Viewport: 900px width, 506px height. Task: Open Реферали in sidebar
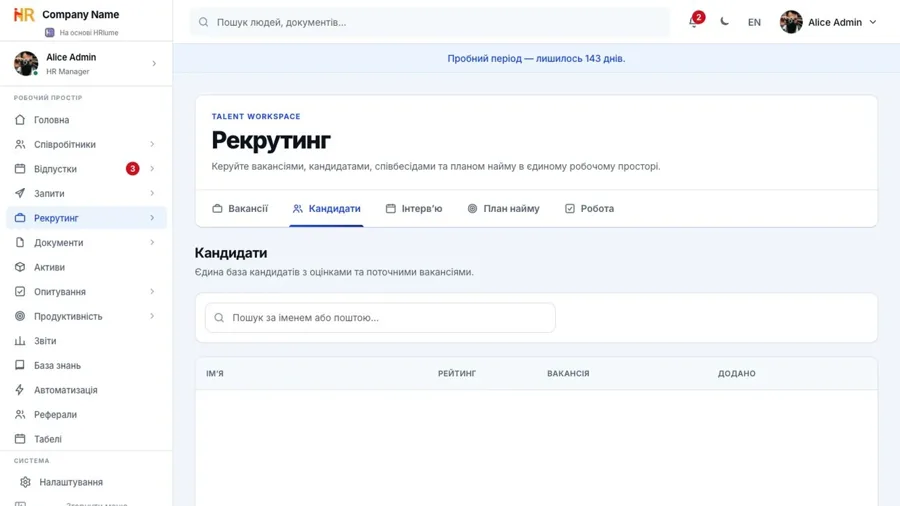coord(86,414)
